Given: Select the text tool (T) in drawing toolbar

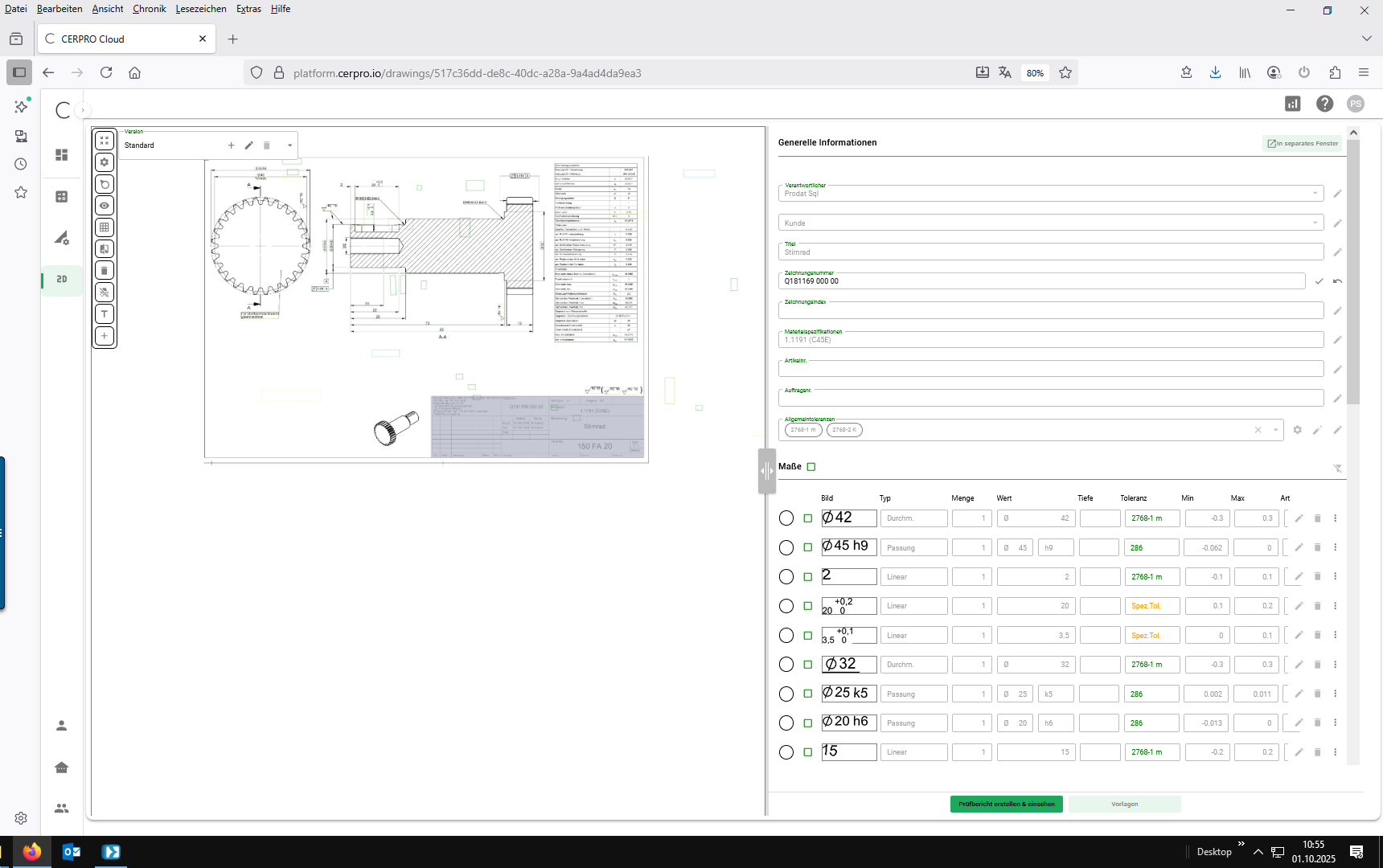Looking at the screenshot, I should coord(105,314).
